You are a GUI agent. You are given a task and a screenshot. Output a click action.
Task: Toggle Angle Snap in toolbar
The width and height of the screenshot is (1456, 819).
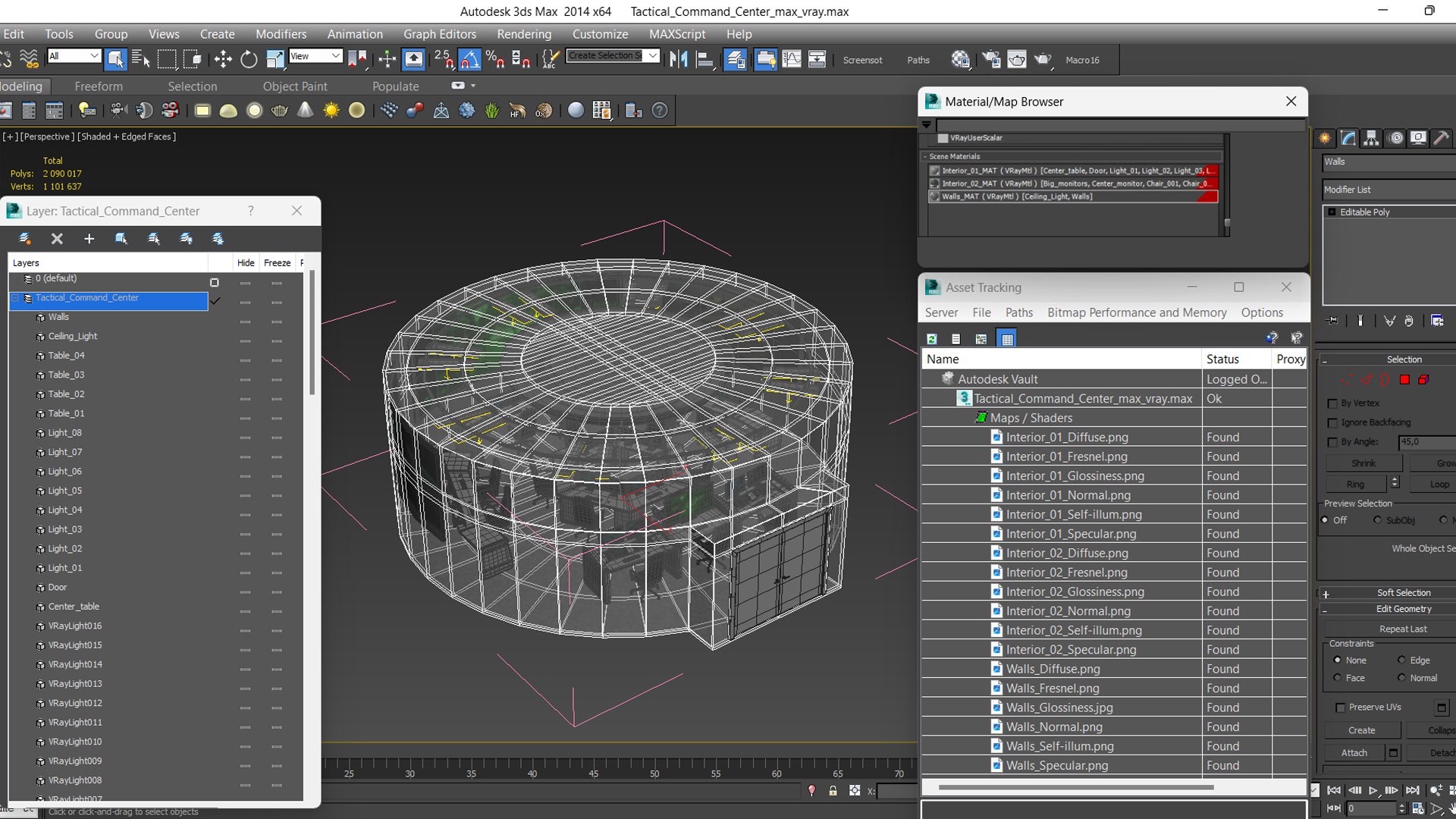point(469,59)
